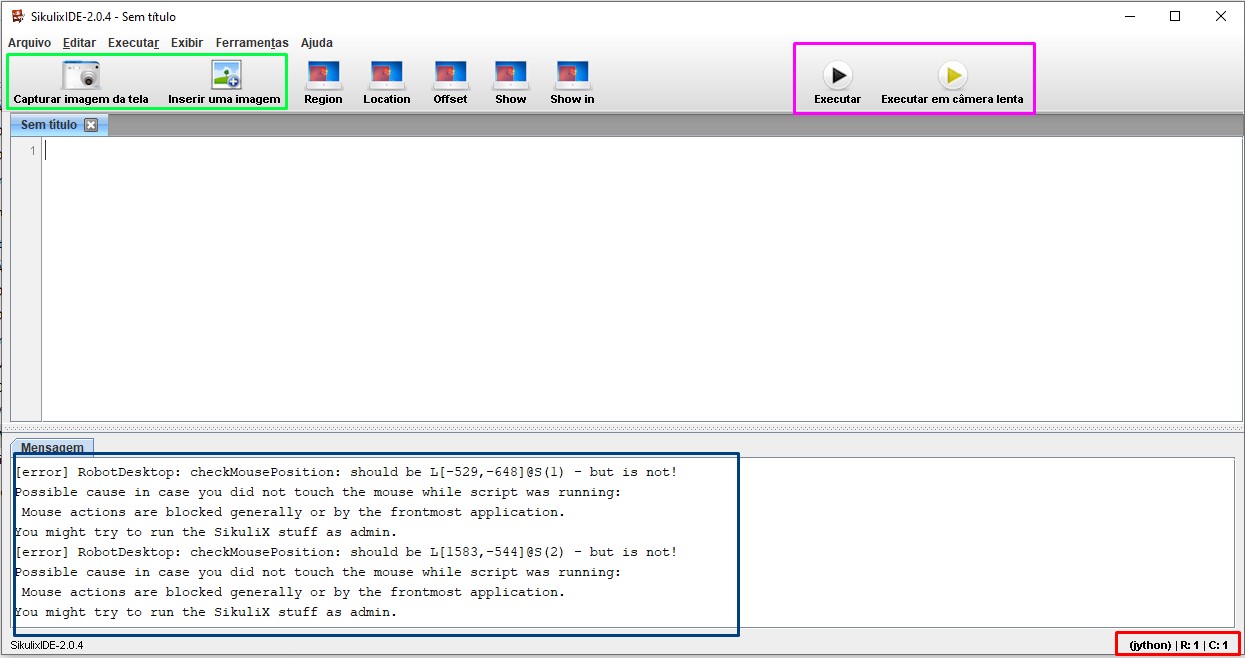
Task: Click the error line mentioning L[-529,-648]@S(1)
Action: (x=346, y=472)
